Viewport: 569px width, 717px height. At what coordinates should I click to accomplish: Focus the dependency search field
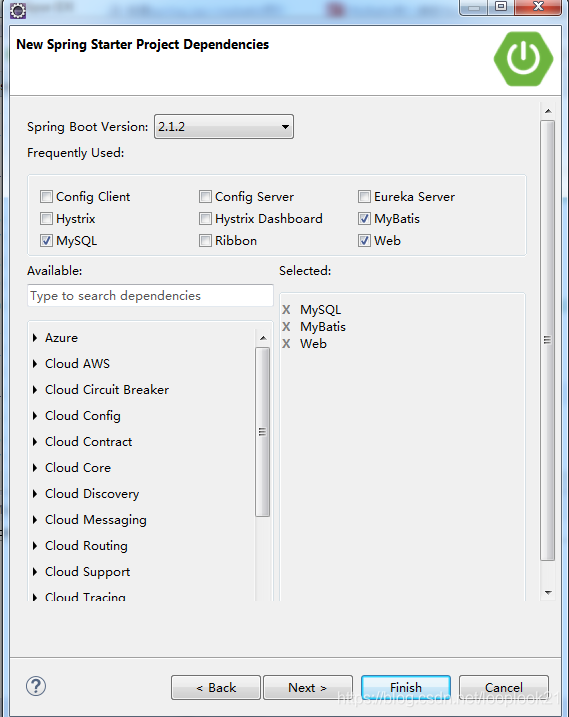point(150,296)
